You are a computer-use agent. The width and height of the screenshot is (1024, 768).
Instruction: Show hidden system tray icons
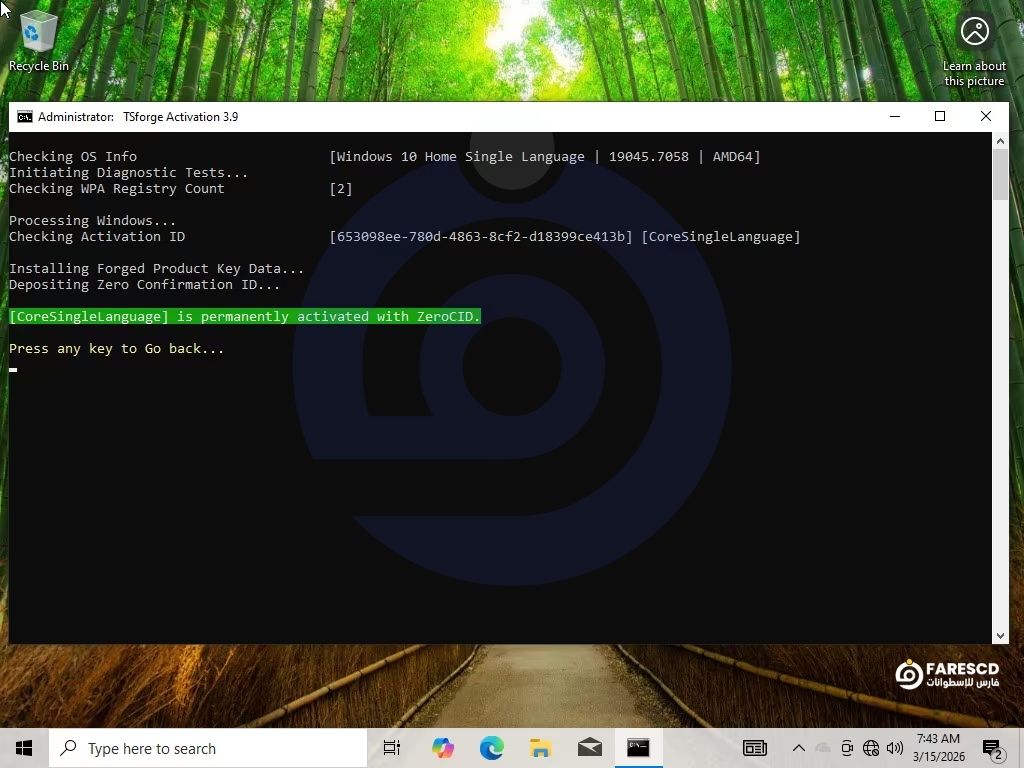pos(798,748)
